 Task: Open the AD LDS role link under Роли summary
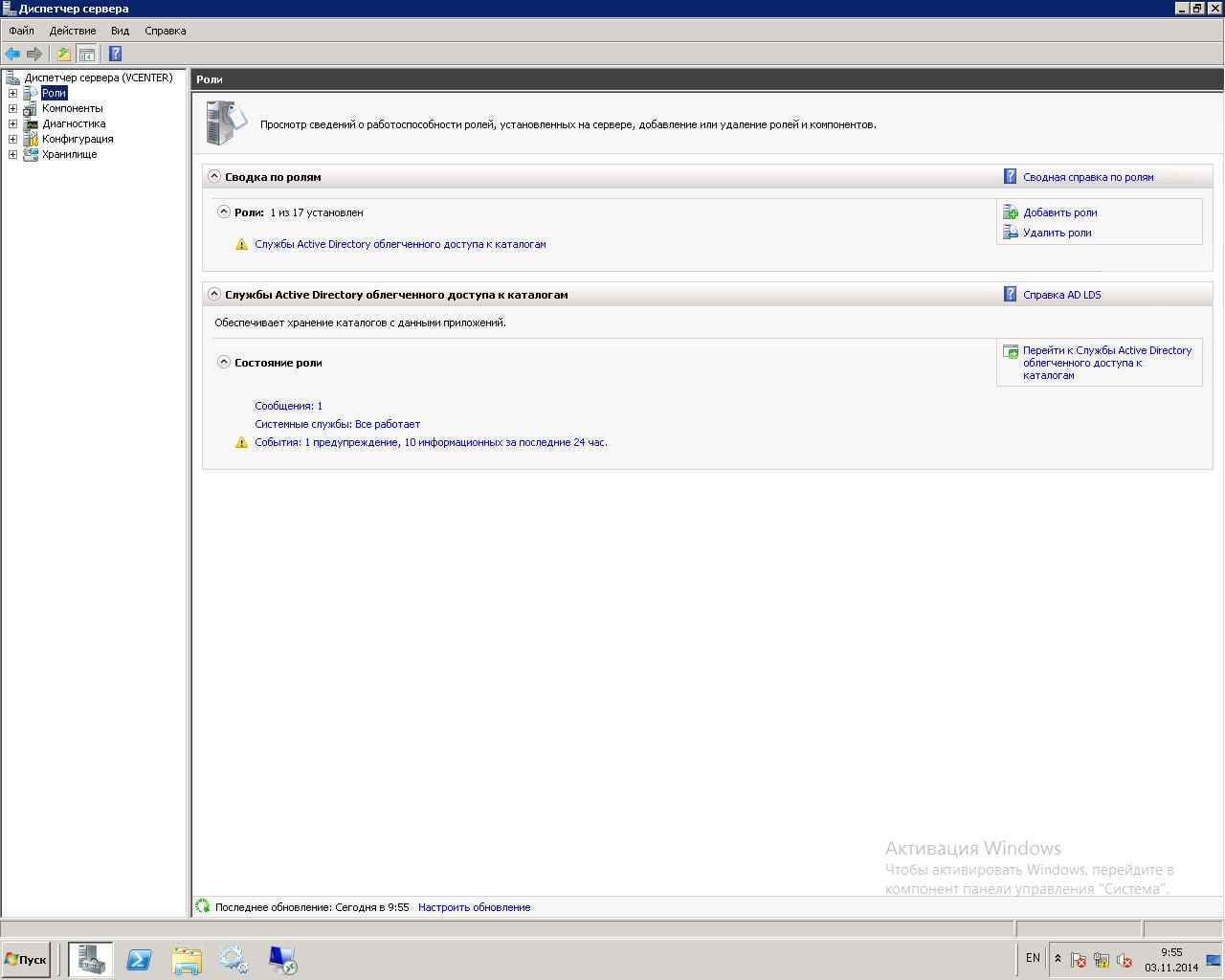(x=400, y=244)
